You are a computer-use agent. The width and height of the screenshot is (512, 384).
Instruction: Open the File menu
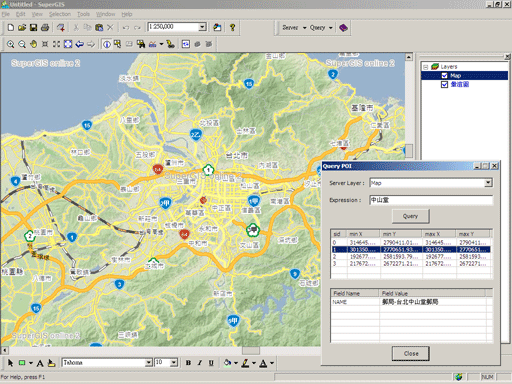(x=6, y=14)
